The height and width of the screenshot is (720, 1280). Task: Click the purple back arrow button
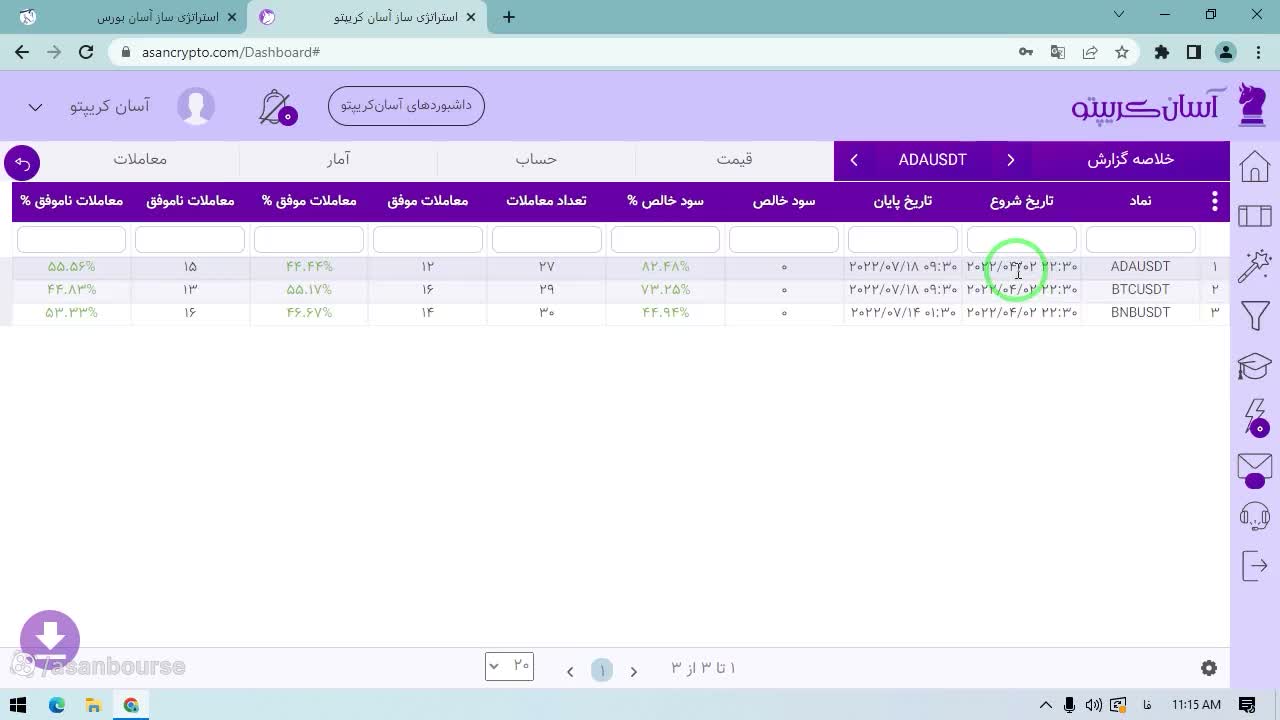click(22, 163)
